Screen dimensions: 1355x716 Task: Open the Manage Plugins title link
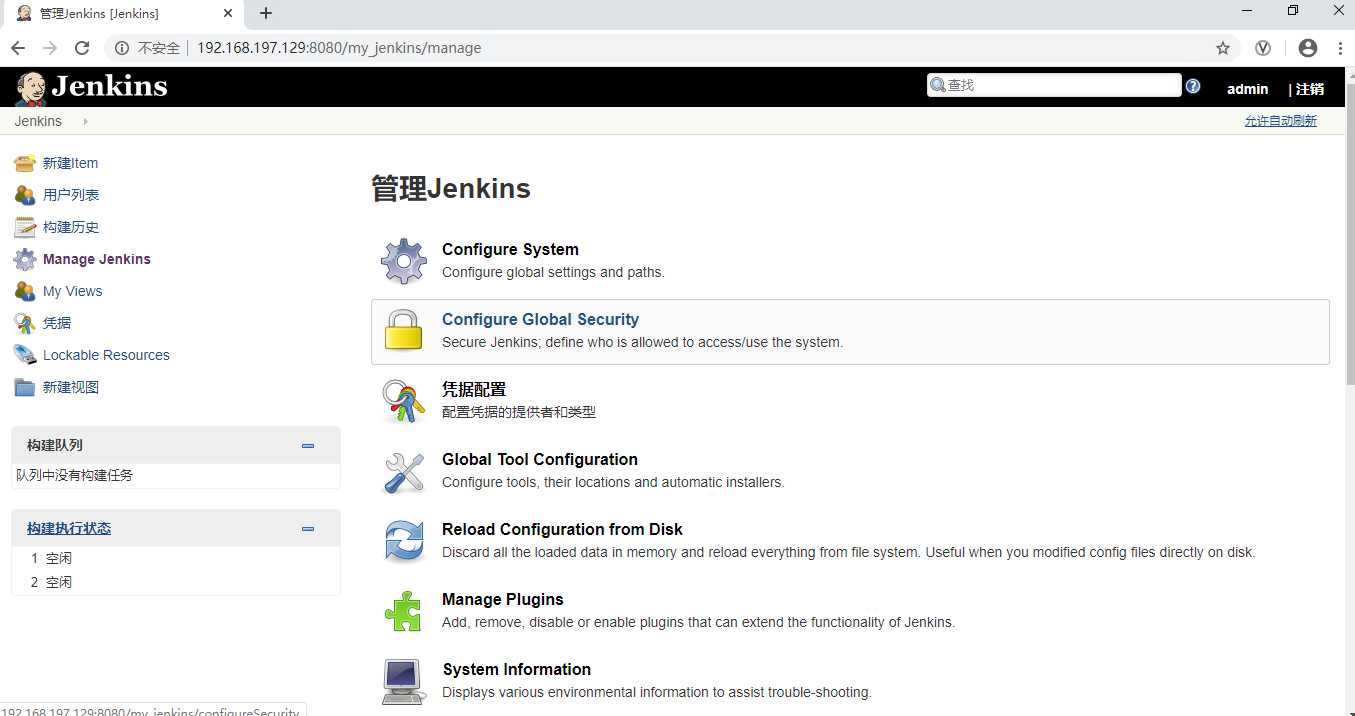tap(503, 599)
